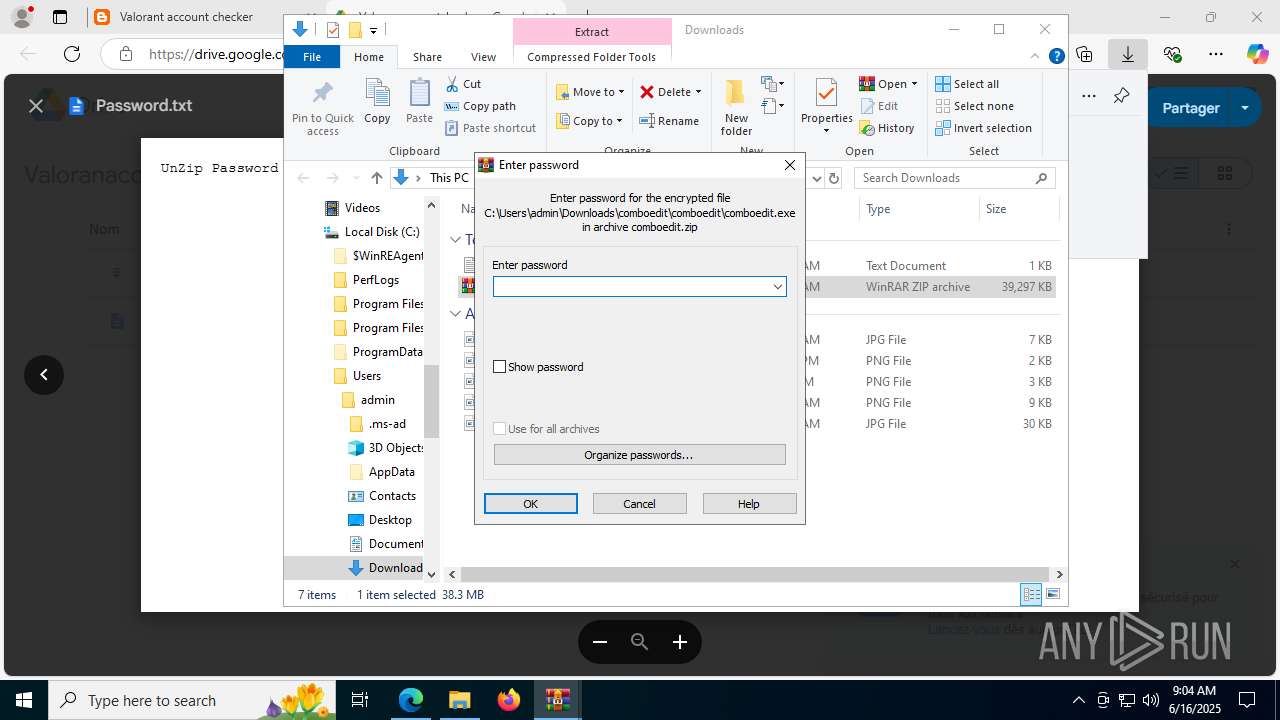Click Copy path in the ribbon
Image resolution: width=1280 pixels, height=720 pixels.
[480, 106]
